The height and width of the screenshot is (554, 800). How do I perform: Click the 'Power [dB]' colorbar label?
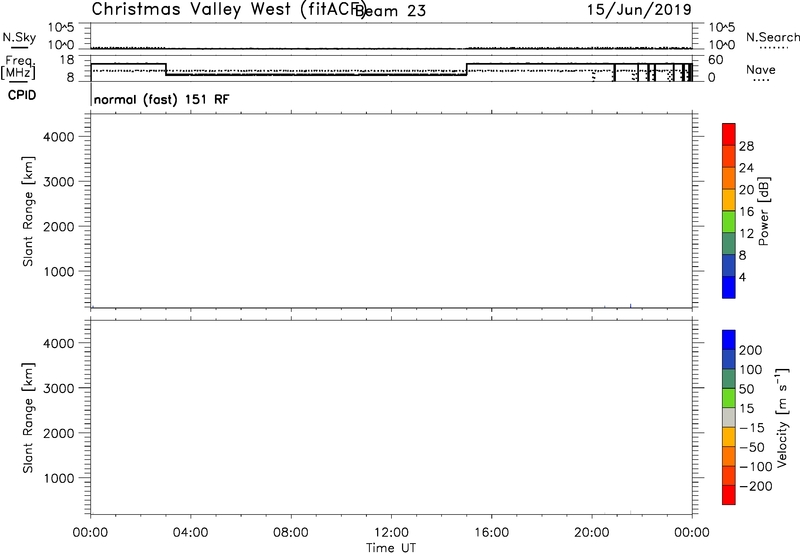[x=764, y=211]
